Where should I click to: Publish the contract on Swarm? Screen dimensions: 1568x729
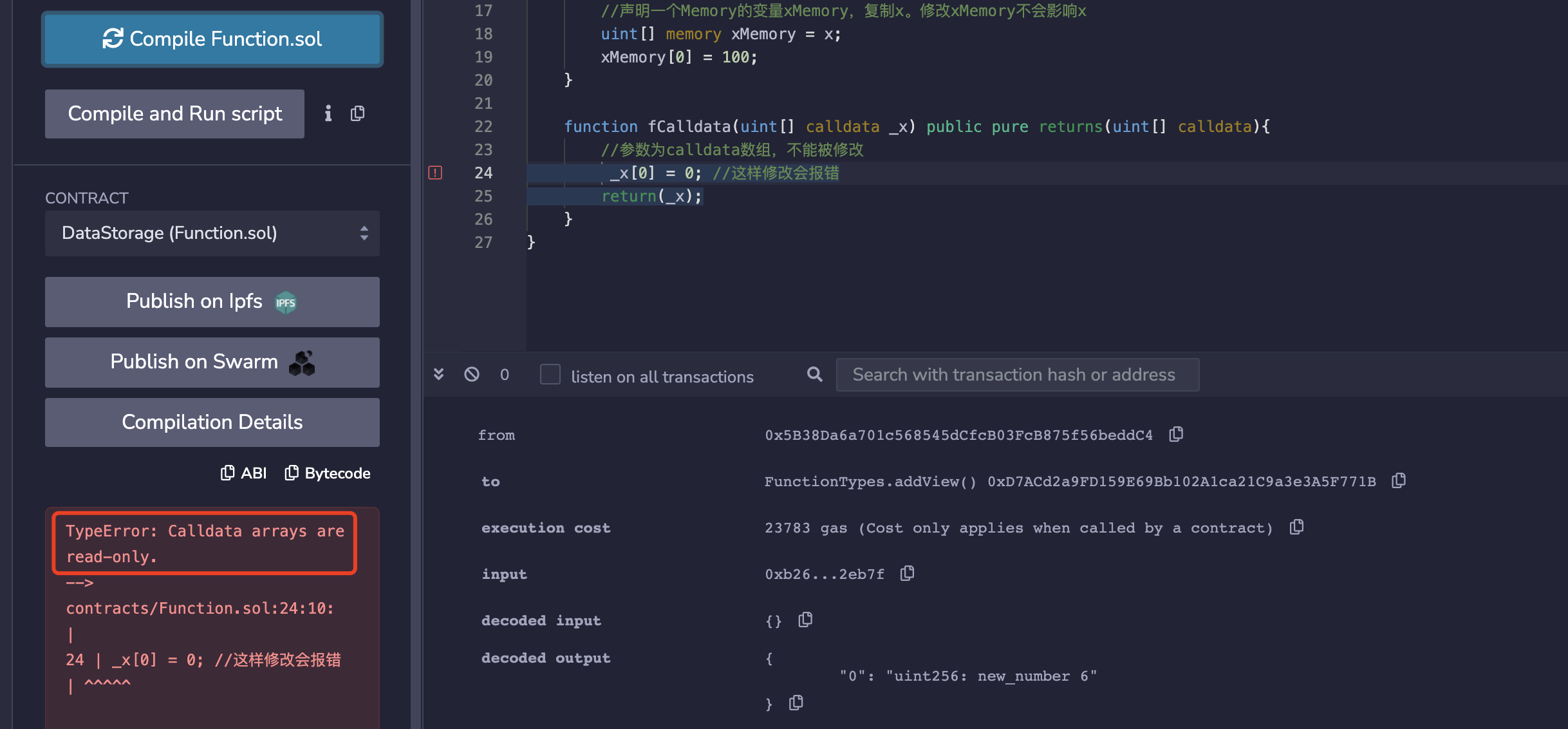point(212,362)
